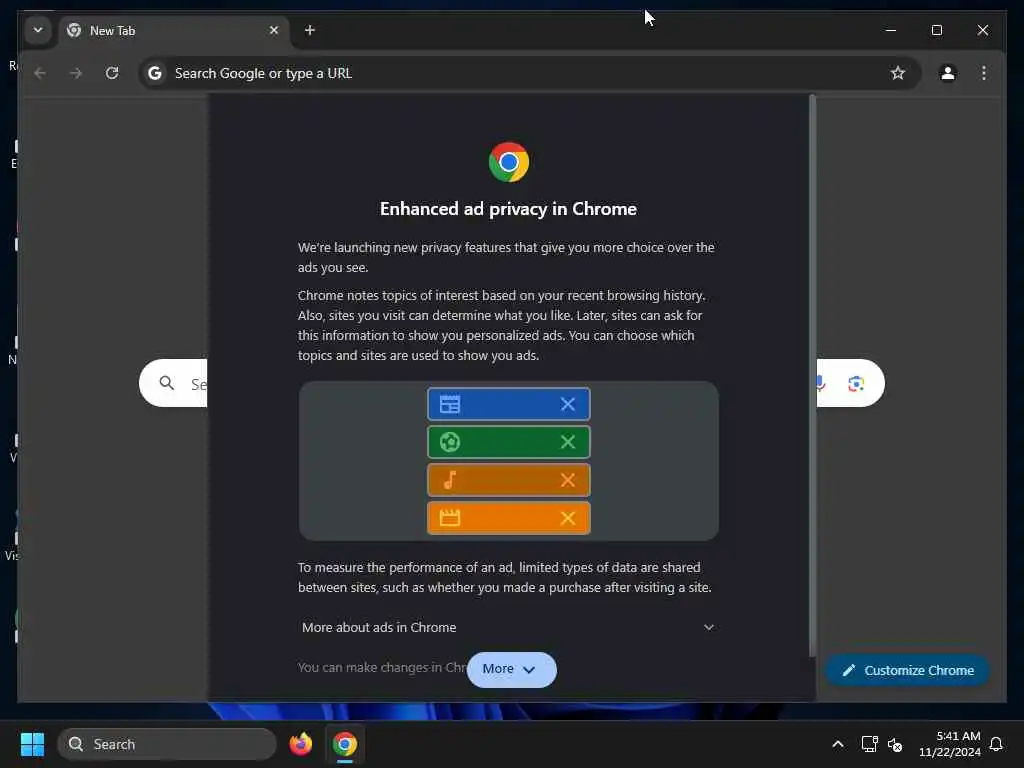This screenshot has height=768, width=1024.
Task: Open the Windows Start menu
Action: coord(33,744)
